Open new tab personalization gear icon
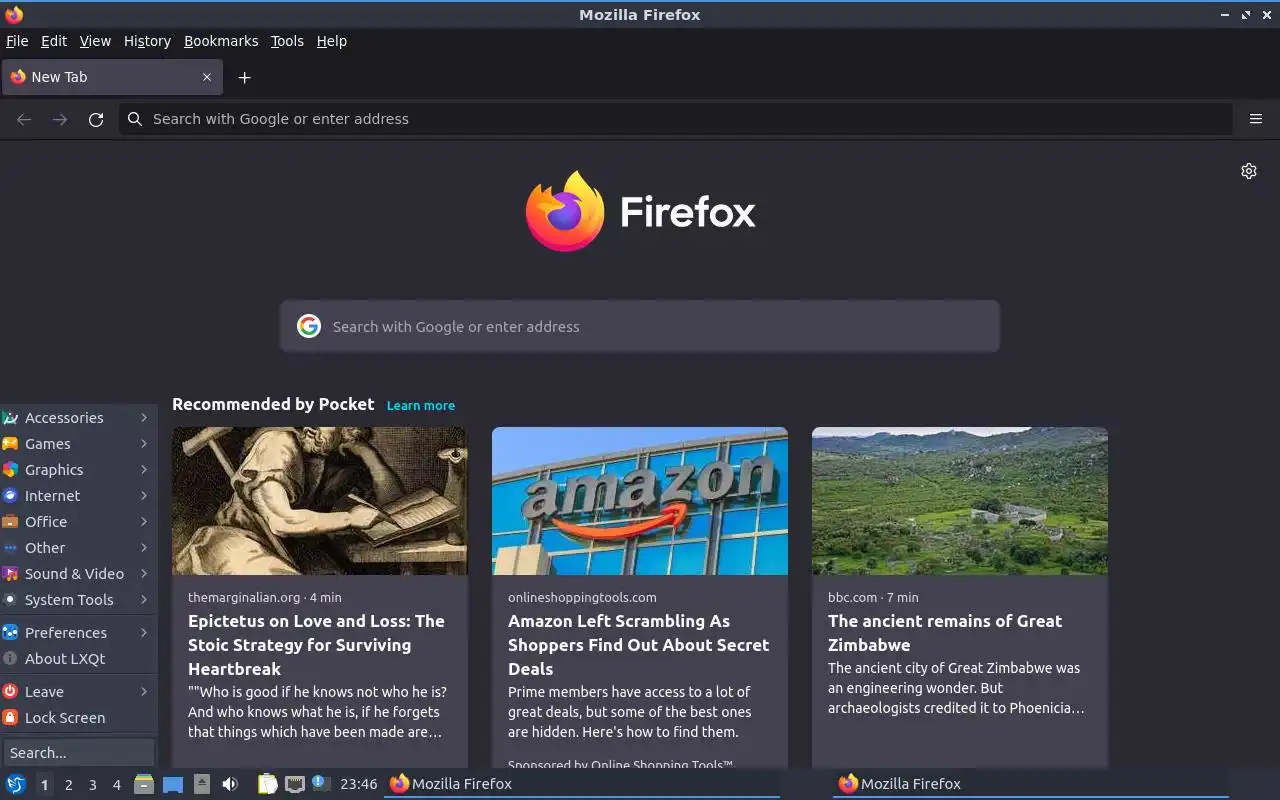The image size is (1280, 800). click(1249, 171)
